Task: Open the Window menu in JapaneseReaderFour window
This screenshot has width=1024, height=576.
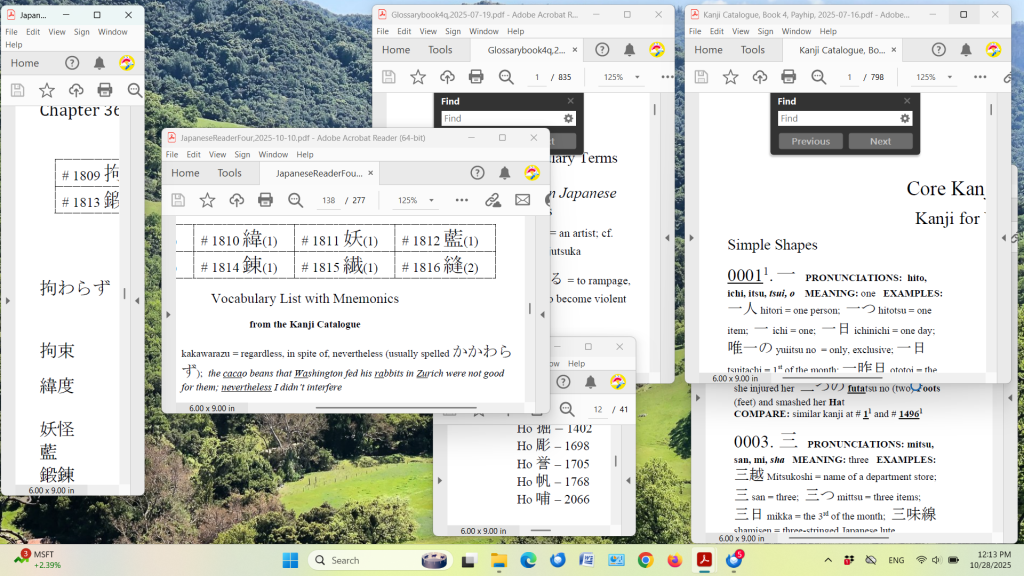Action: pyautogui.click(x=273, y=155)
